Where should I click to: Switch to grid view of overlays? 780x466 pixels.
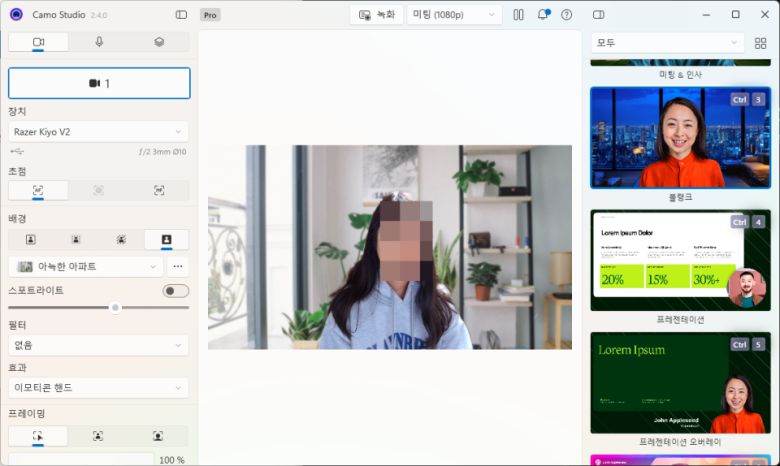click(761, 43)
